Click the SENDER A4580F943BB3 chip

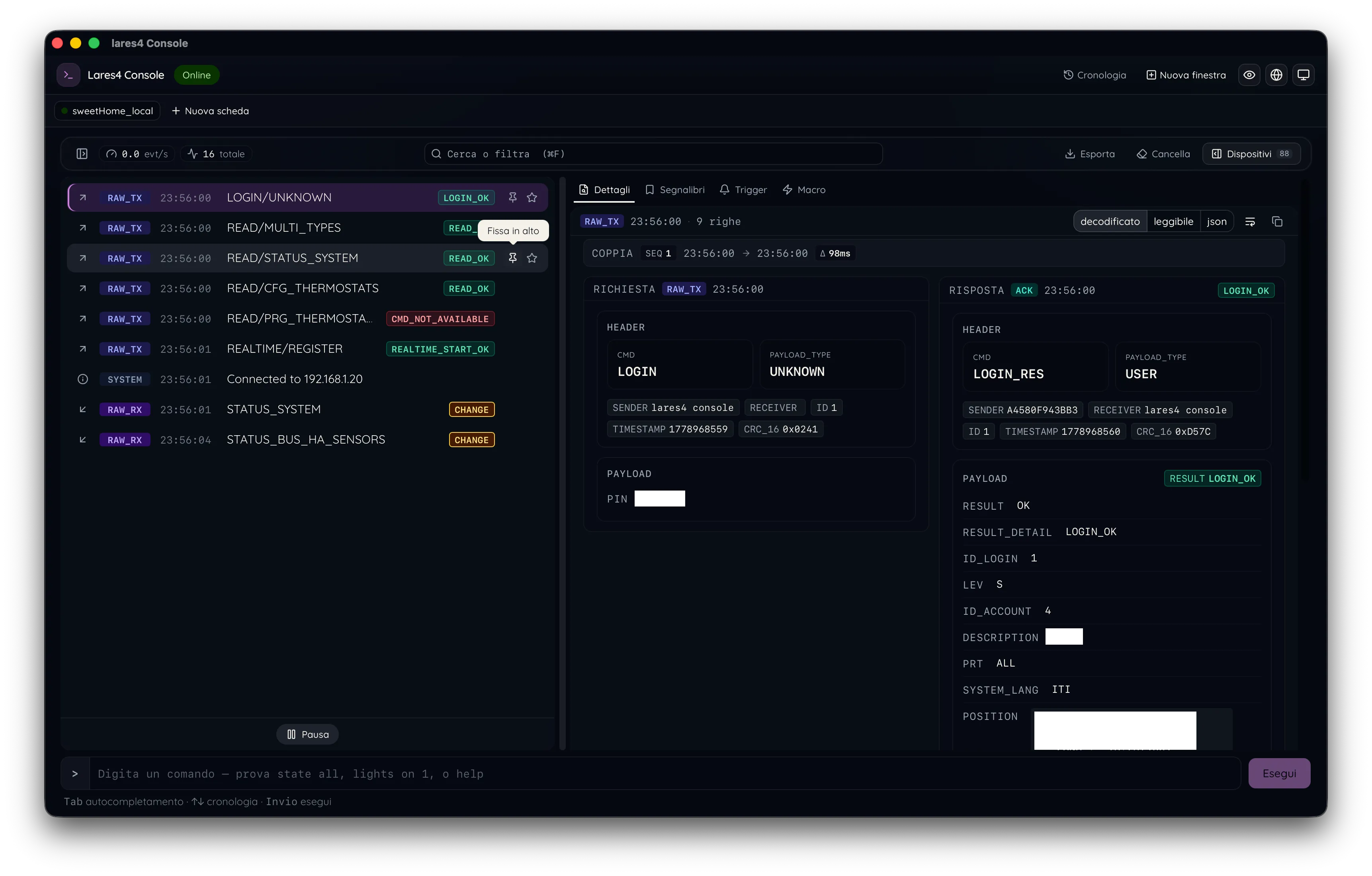point(1023,410)
